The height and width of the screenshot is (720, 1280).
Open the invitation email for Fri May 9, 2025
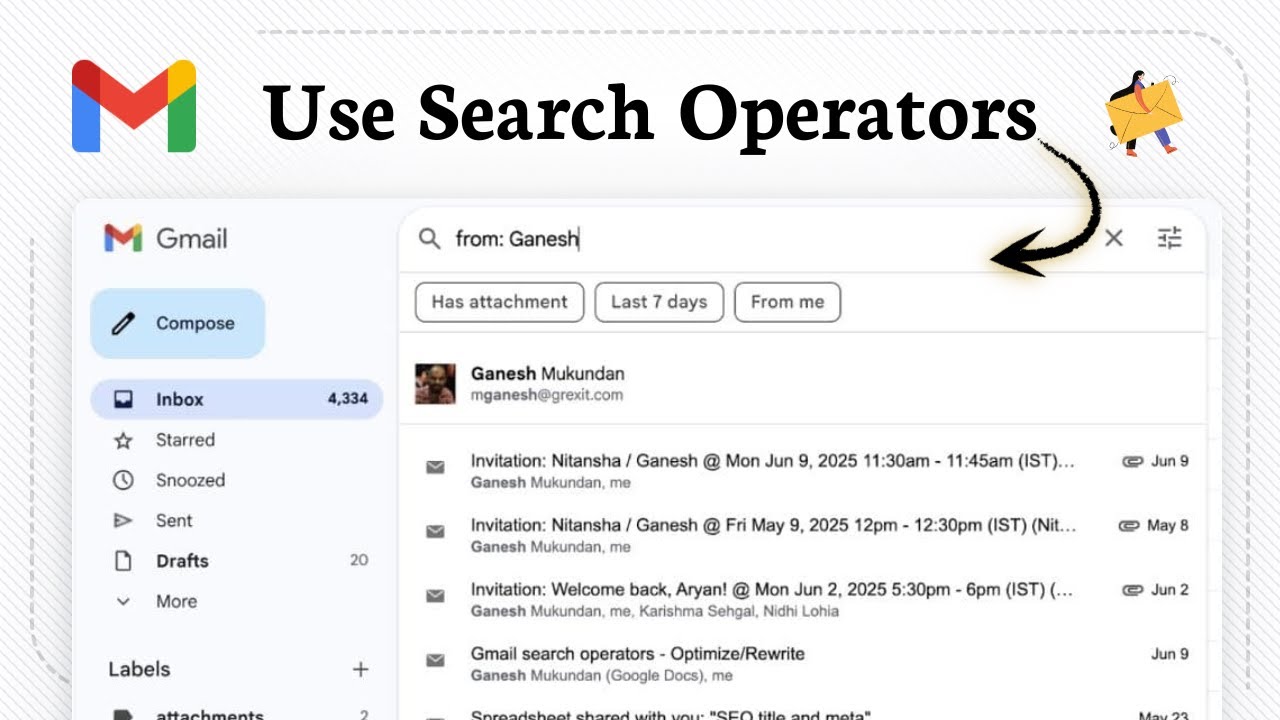point(802,535)
